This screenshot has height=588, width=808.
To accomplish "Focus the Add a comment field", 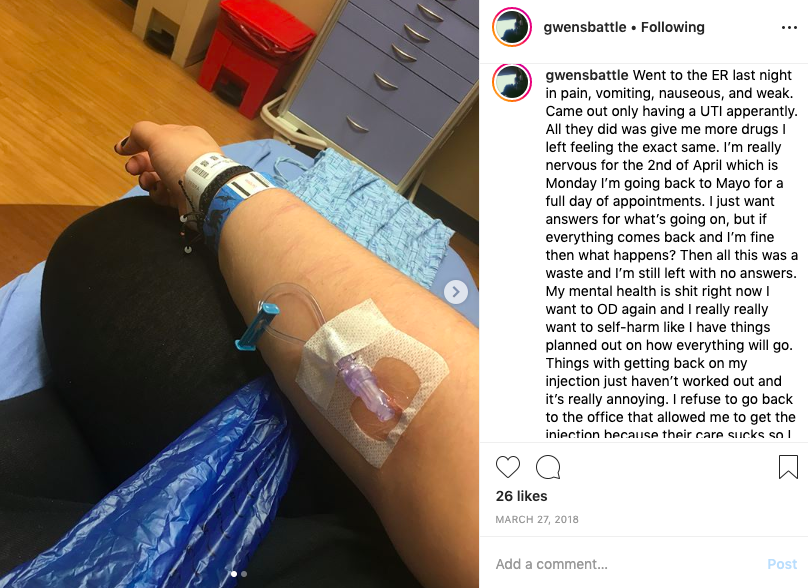I will [x=626, y=564].
